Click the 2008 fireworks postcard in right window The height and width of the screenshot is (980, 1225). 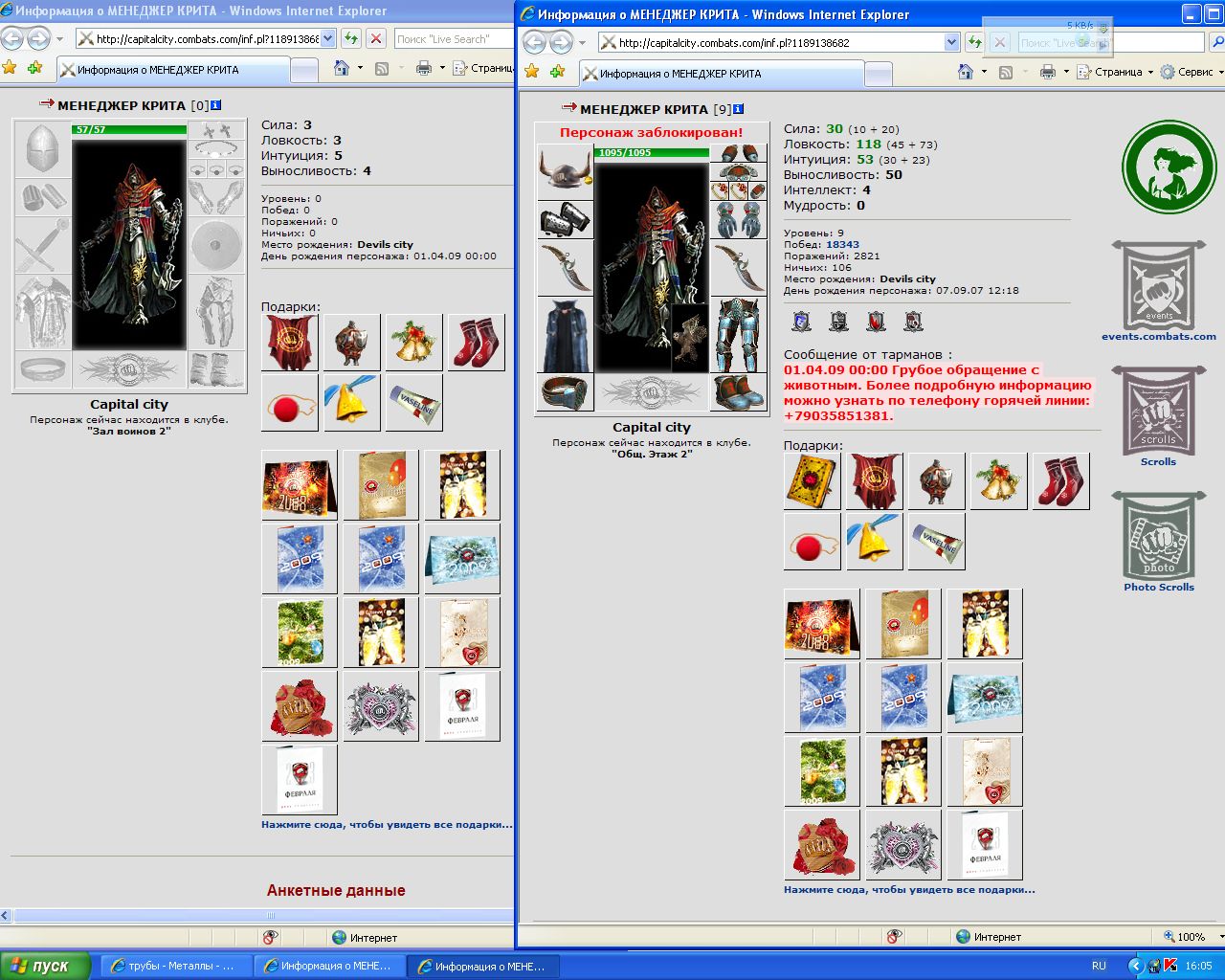click(x=821, y=625)
